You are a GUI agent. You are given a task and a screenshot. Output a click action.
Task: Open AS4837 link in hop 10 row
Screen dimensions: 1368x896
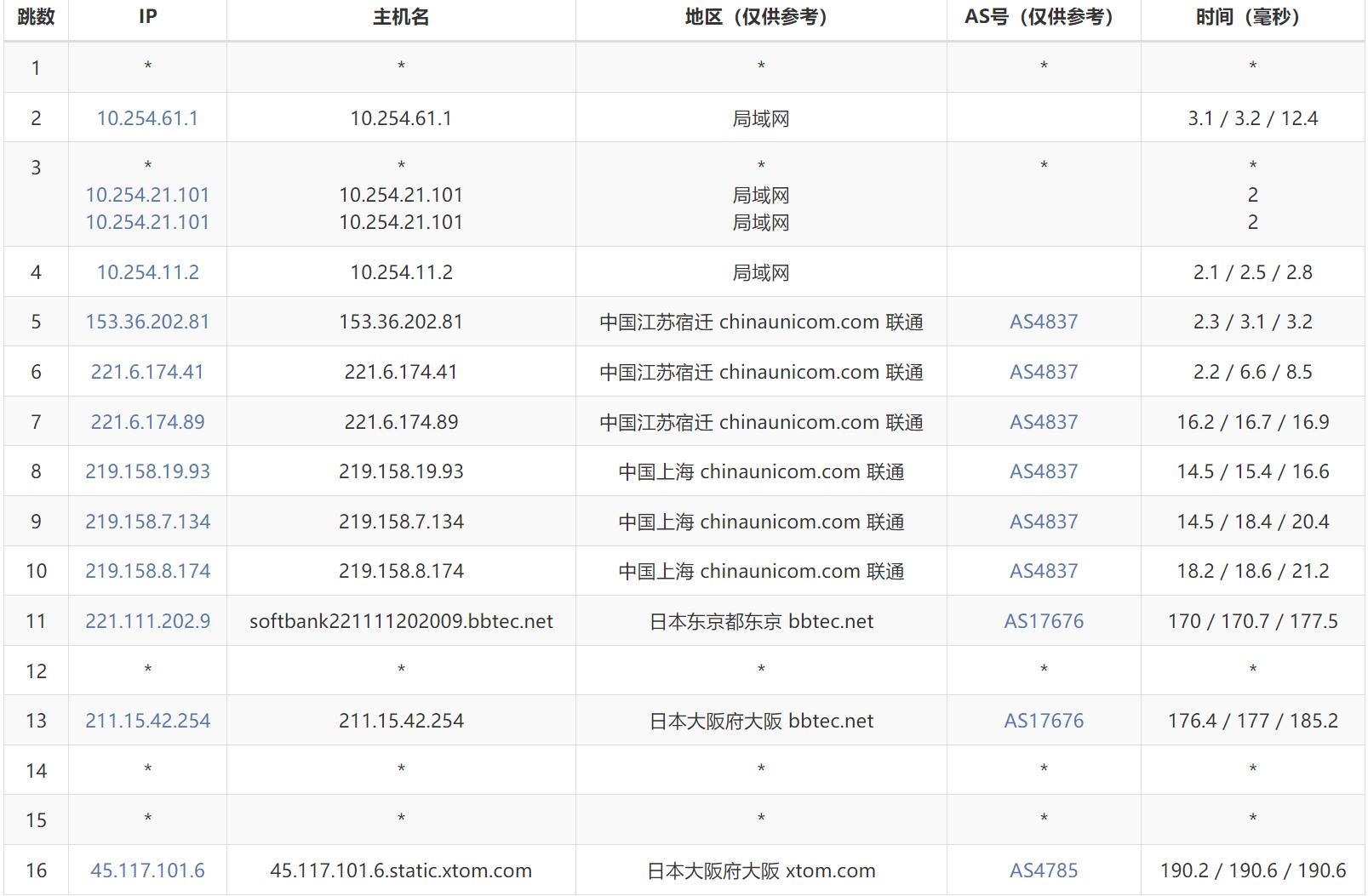[1044, 571]
